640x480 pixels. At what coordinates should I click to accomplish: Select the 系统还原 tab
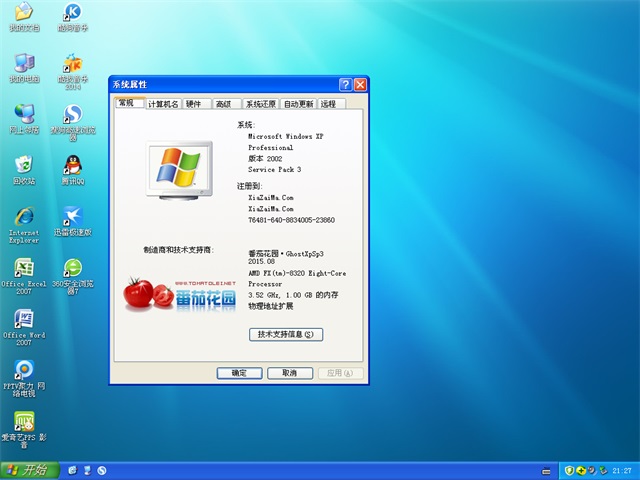coord(260,104)
